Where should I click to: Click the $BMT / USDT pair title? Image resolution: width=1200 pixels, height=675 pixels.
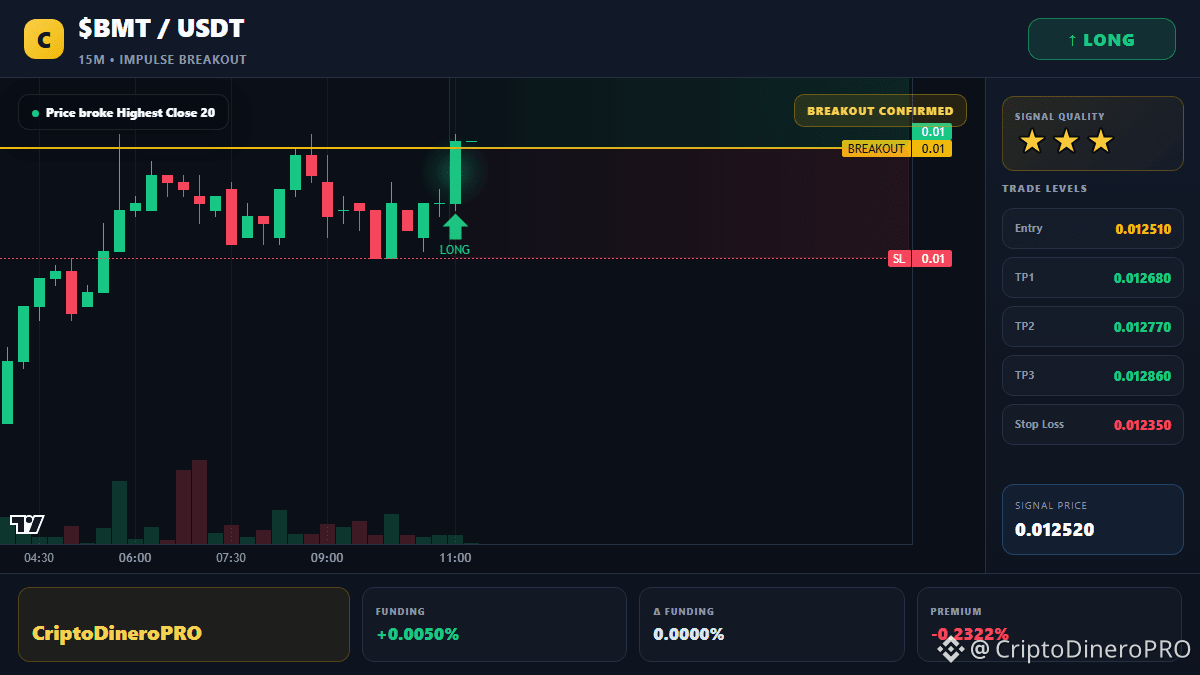point(161,29)
